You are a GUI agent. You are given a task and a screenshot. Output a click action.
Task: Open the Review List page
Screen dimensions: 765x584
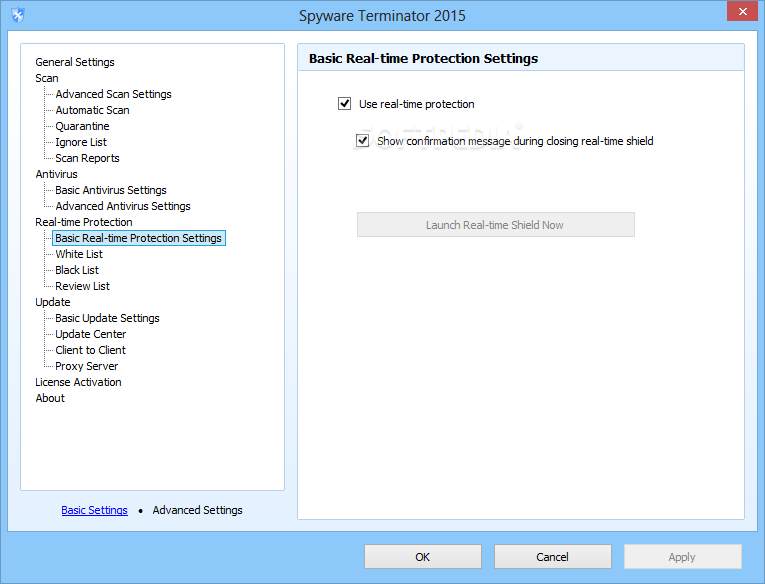(x=82, y=286)
